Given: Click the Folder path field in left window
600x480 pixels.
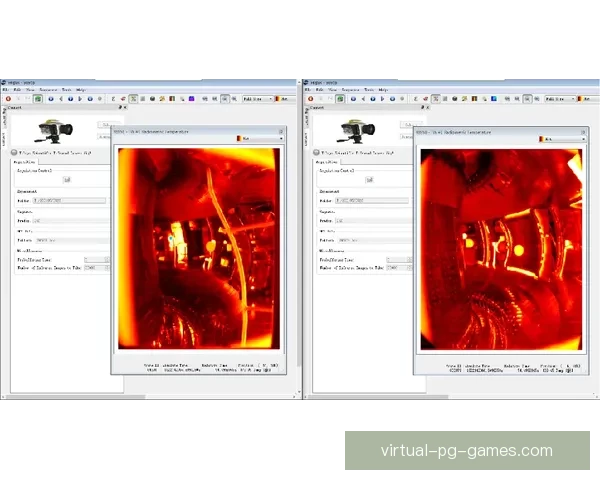Looking at the screenshot, I should pyautogui.click(x=68, y=201).
